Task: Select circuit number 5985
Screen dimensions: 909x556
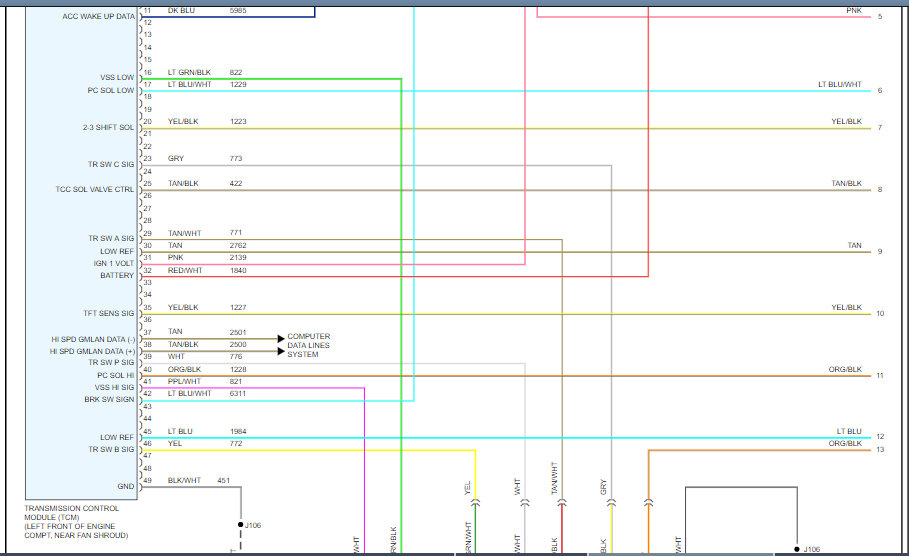Action: point(238,10)
